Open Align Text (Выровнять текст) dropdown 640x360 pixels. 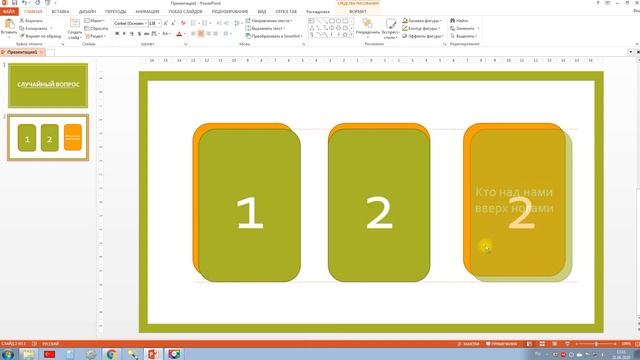click(x=265, y=28)
